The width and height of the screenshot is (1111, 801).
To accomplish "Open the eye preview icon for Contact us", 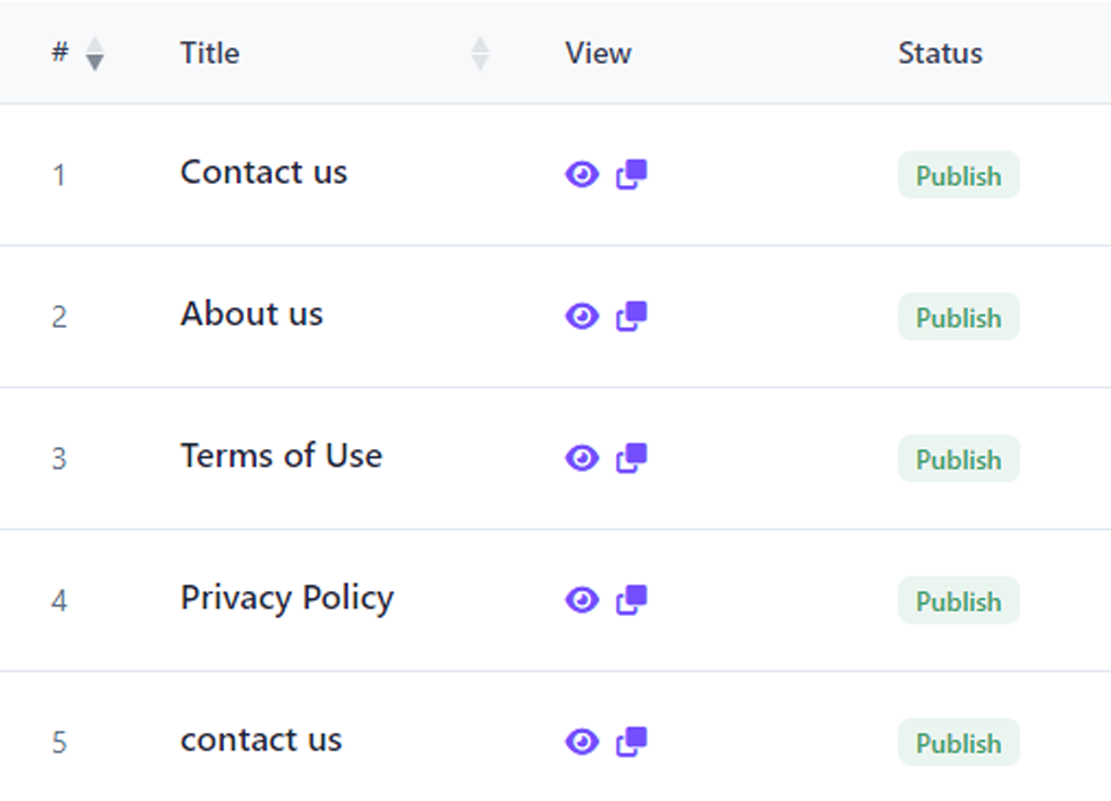I will (x=582, y=174).
